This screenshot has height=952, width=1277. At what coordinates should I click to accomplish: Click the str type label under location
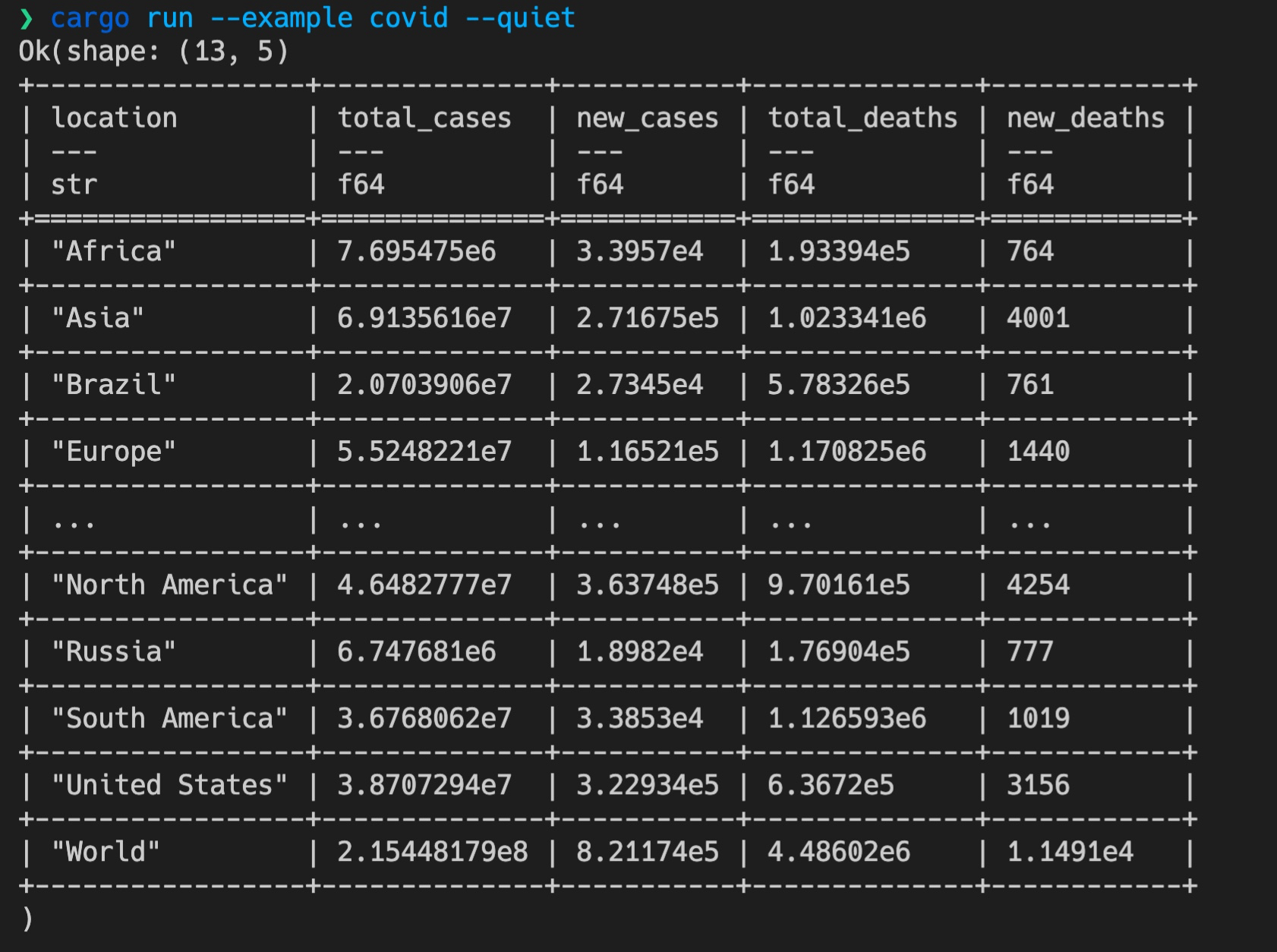pyautogui.click(x=74, y=185)
